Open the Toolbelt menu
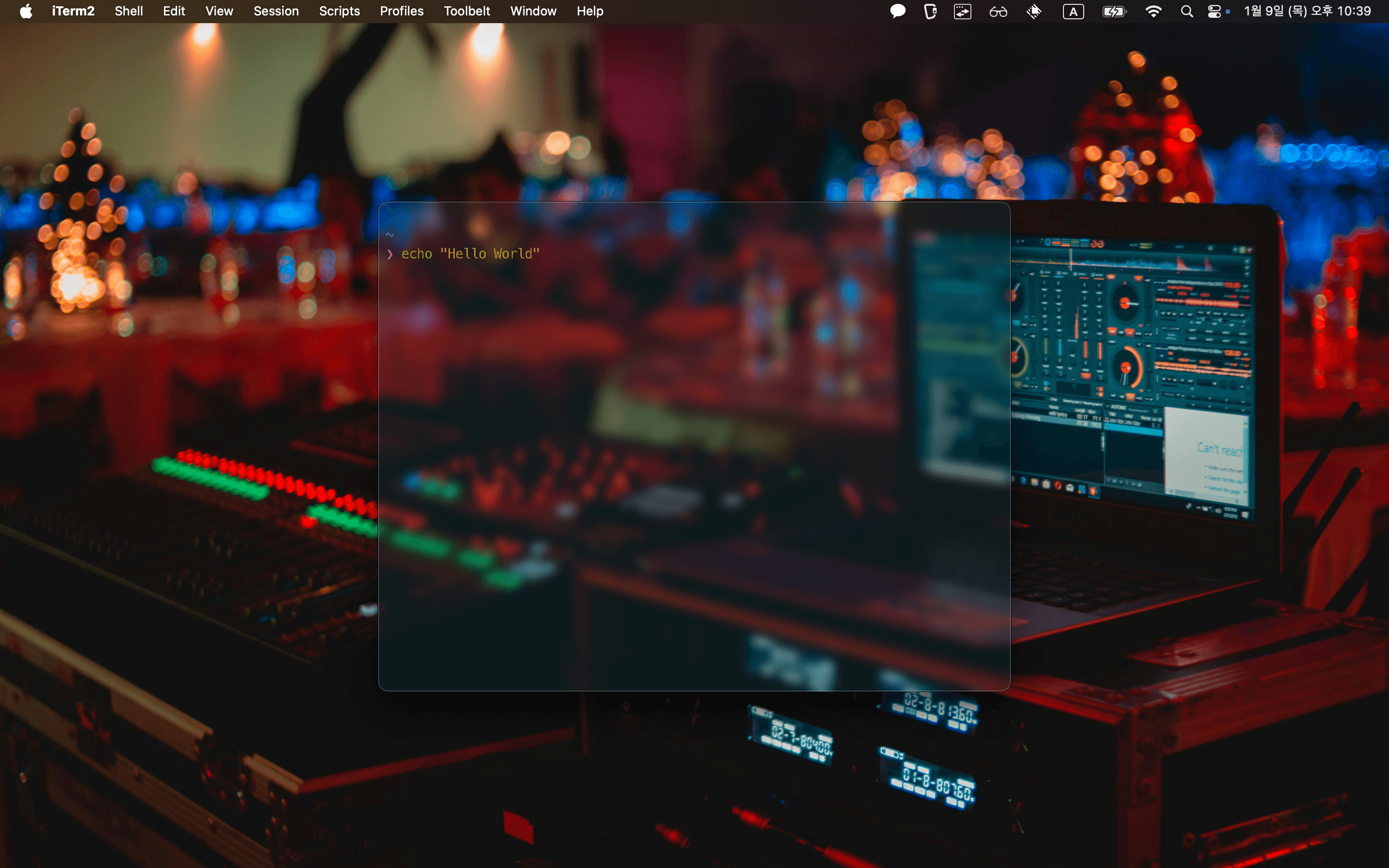 pyautogui.click(x=467, y=12)
